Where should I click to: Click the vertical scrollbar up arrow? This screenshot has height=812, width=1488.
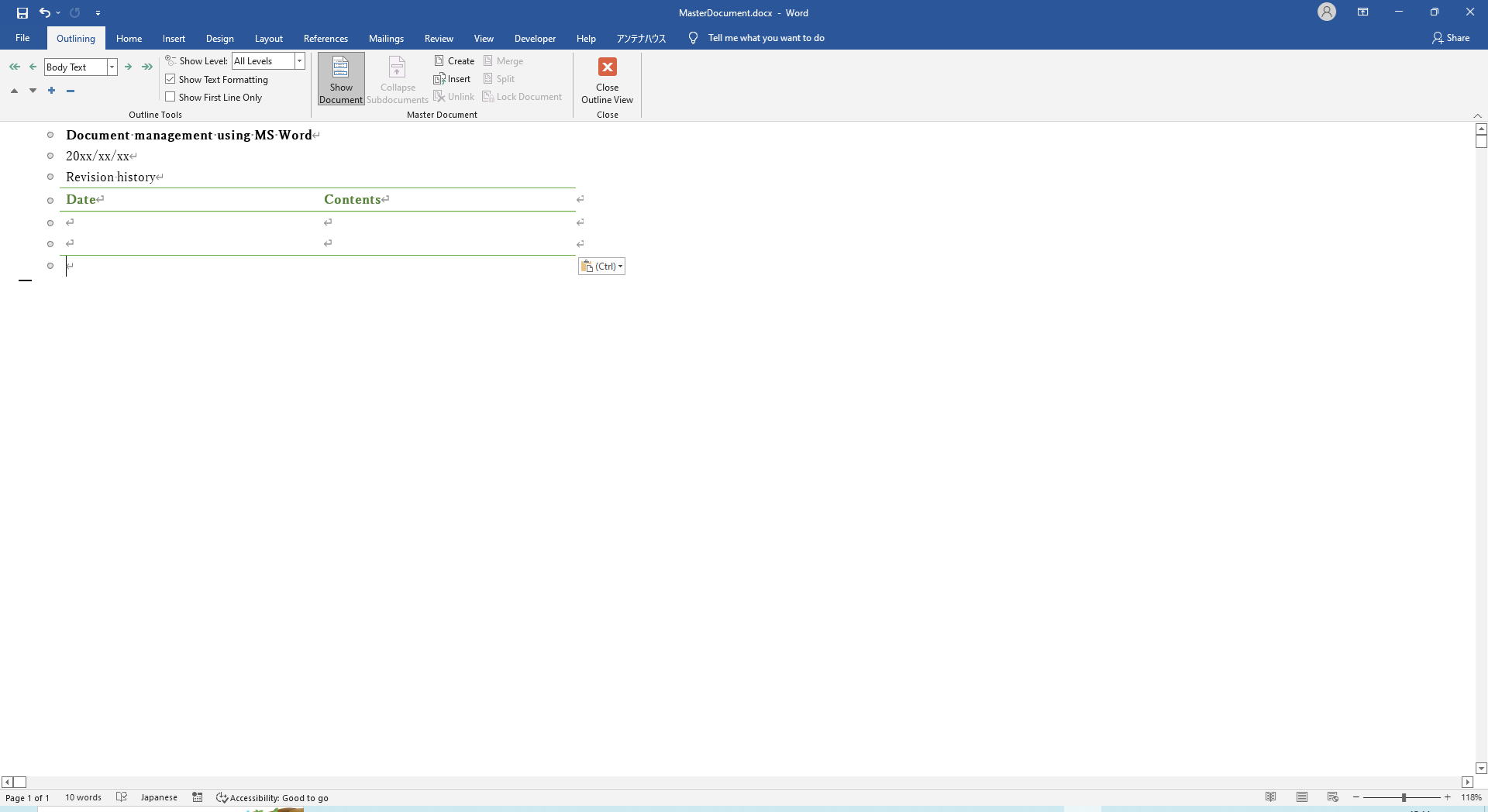(x=1481, y=129)
